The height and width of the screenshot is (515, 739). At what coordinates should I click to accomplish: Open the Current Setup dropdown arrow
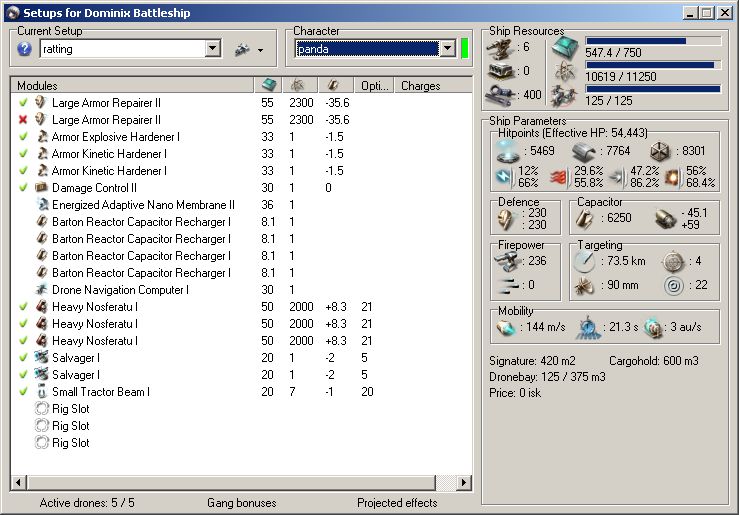213,48
